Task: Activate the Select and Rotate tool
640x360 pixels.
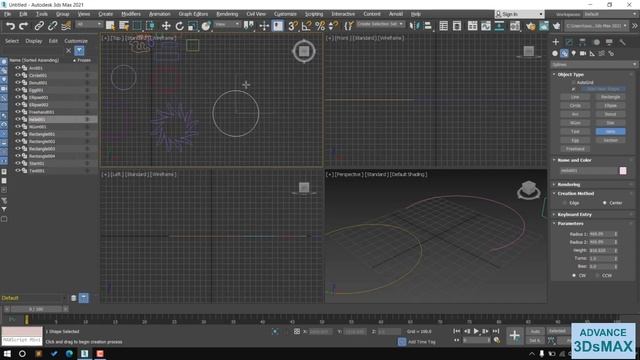Action: tap(179, 26)
